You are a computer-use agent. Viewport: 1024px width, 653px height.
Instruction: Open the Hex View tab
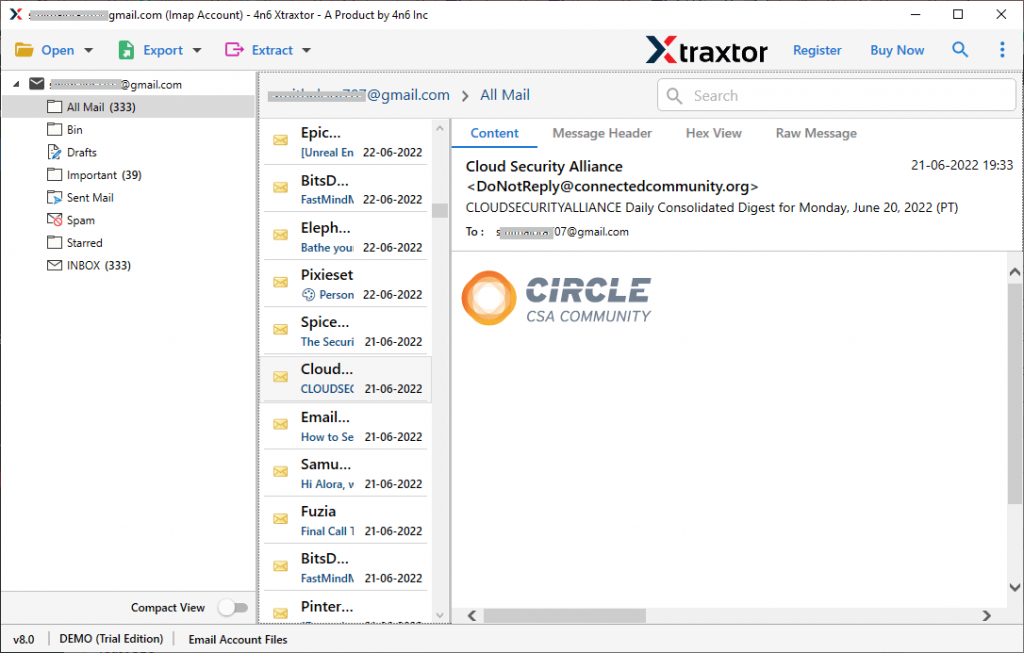pos(713,133)
